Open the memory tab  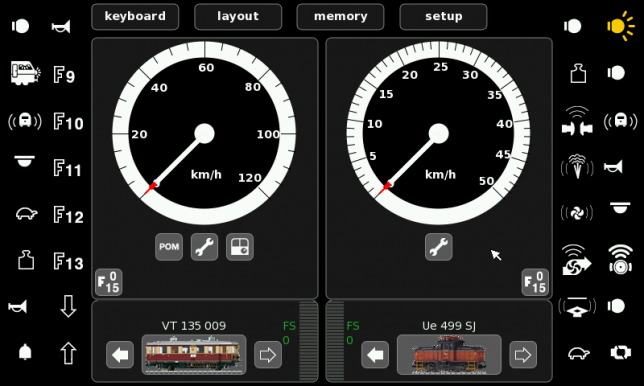(340, 17)
